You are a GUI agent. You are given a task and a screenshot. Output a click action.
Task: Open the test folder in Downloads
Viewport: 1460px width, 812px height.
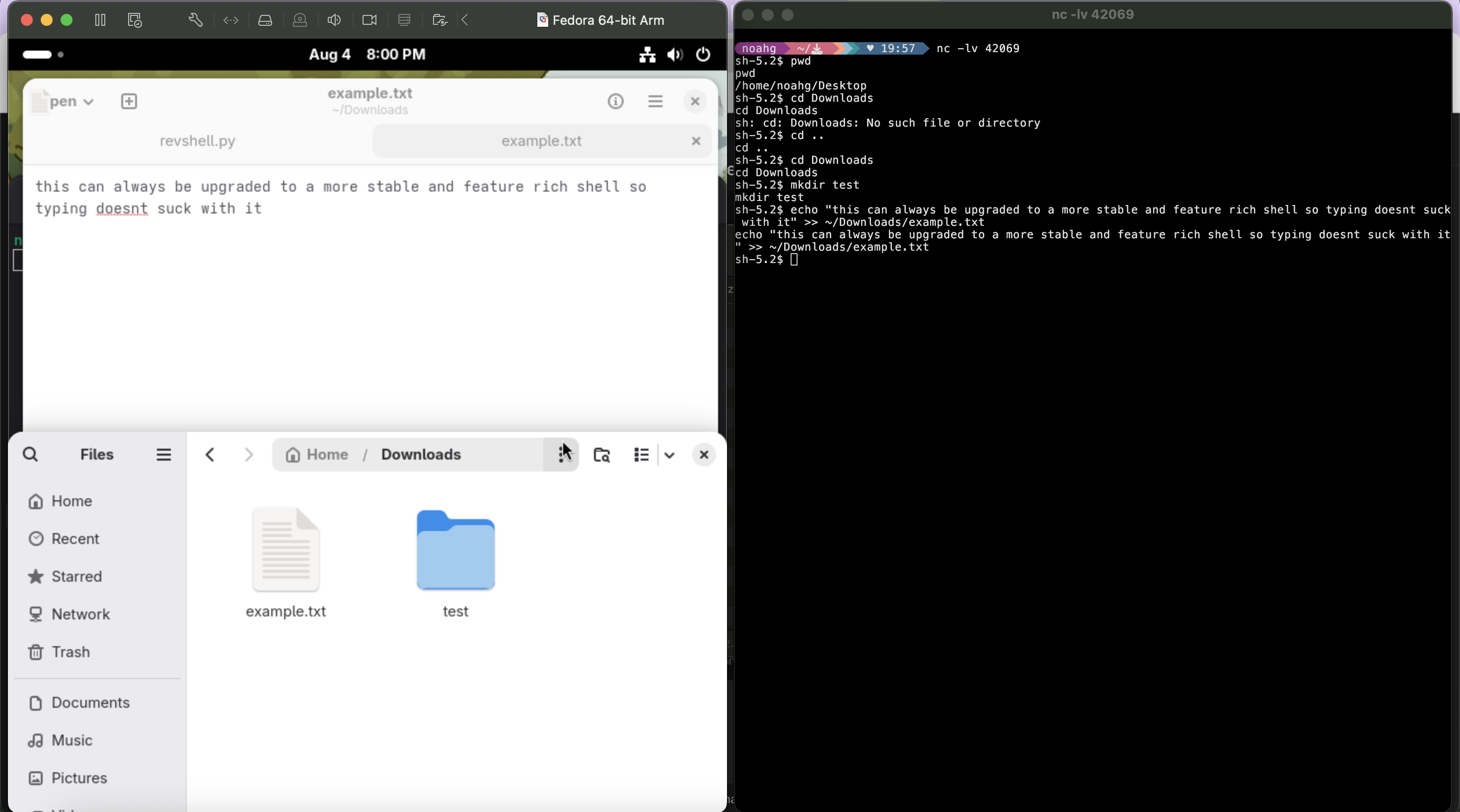pos(455,558)
